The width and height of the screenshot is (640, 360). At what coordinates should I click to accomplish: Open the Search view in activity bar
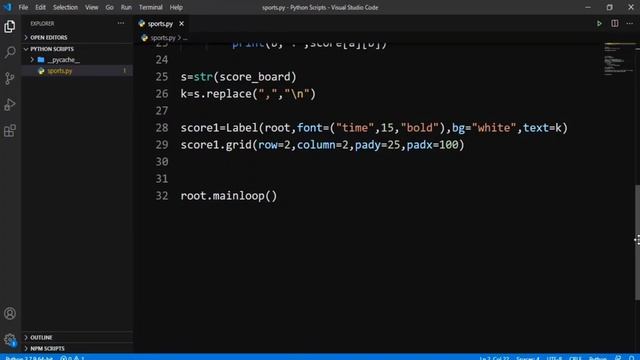click(10, 52)
